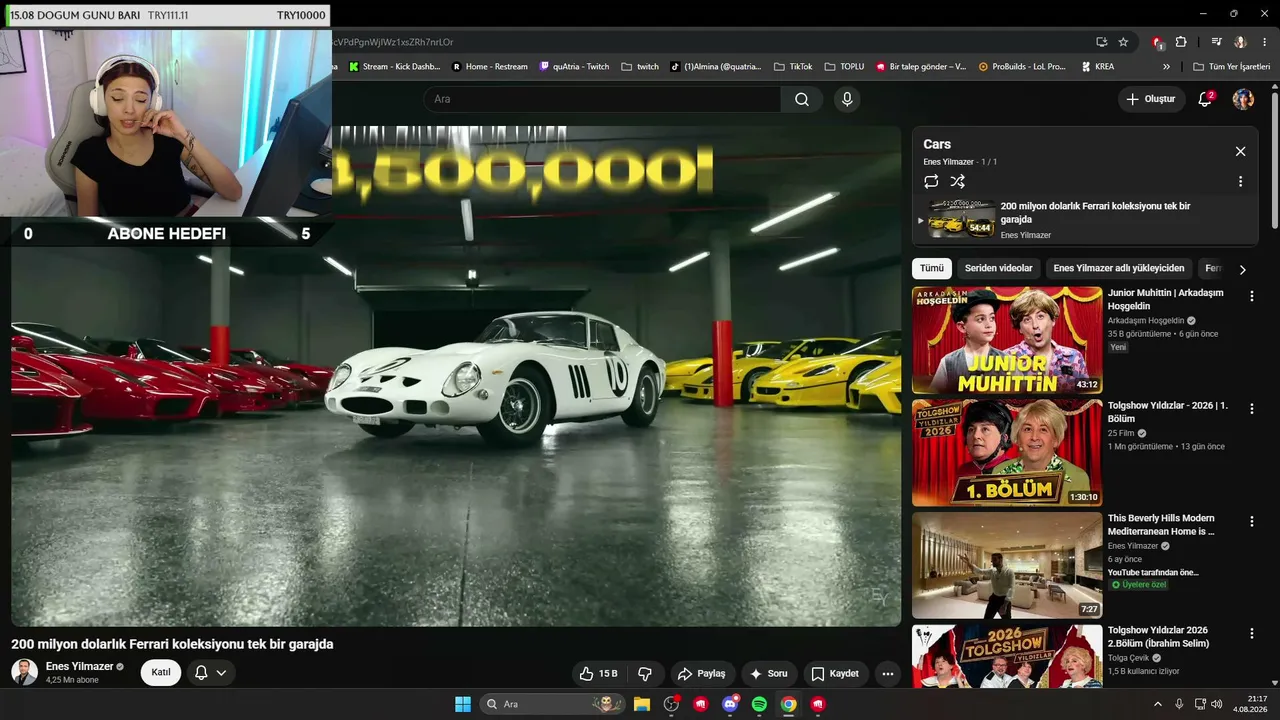The width and height of the screenshot is (1280, 720).
Task: Open options menu for Junior Muhittin video
Action: (x=1251, y=296)
